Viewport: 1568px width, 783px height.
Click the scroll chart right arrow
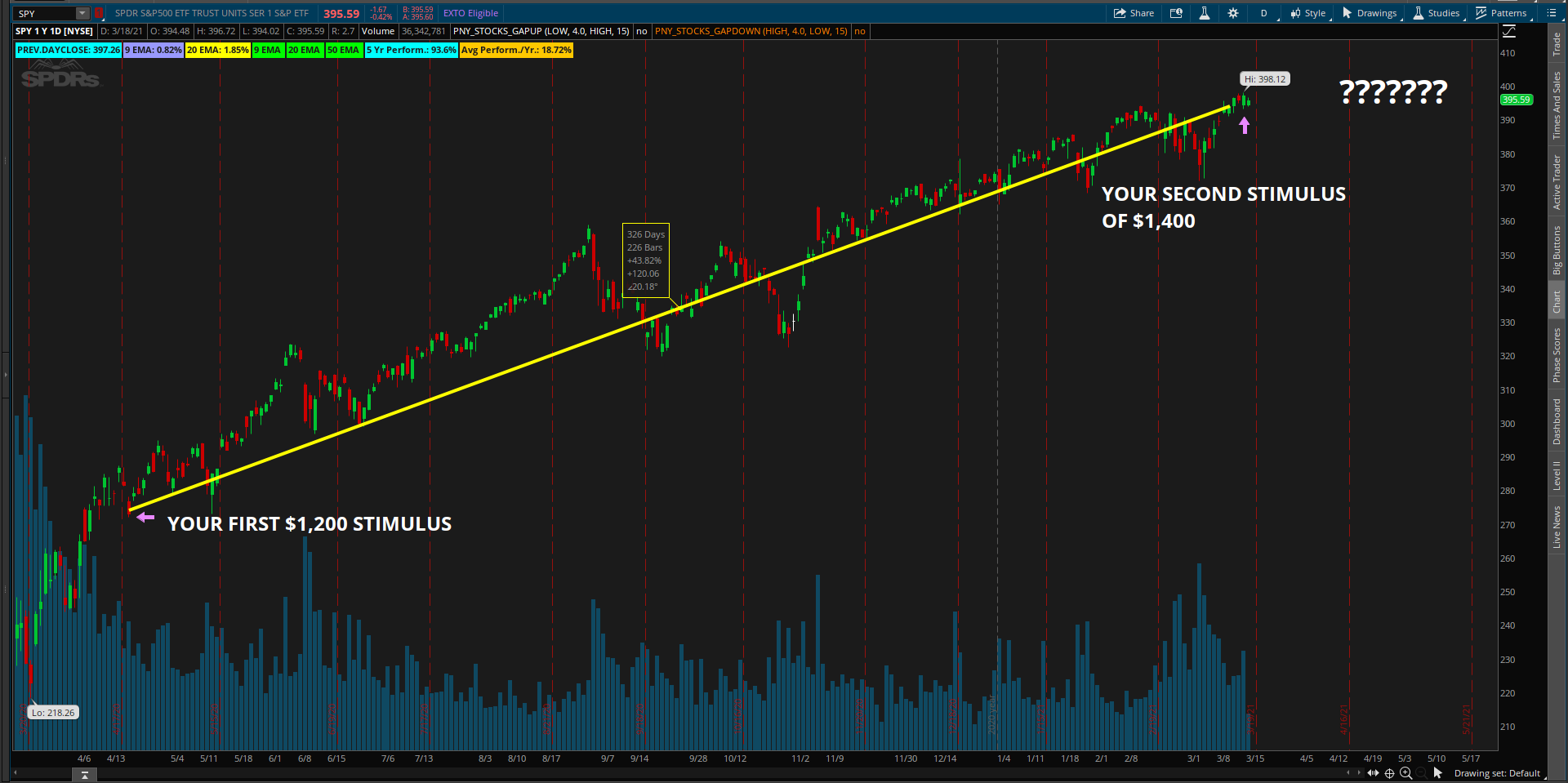1359,772
